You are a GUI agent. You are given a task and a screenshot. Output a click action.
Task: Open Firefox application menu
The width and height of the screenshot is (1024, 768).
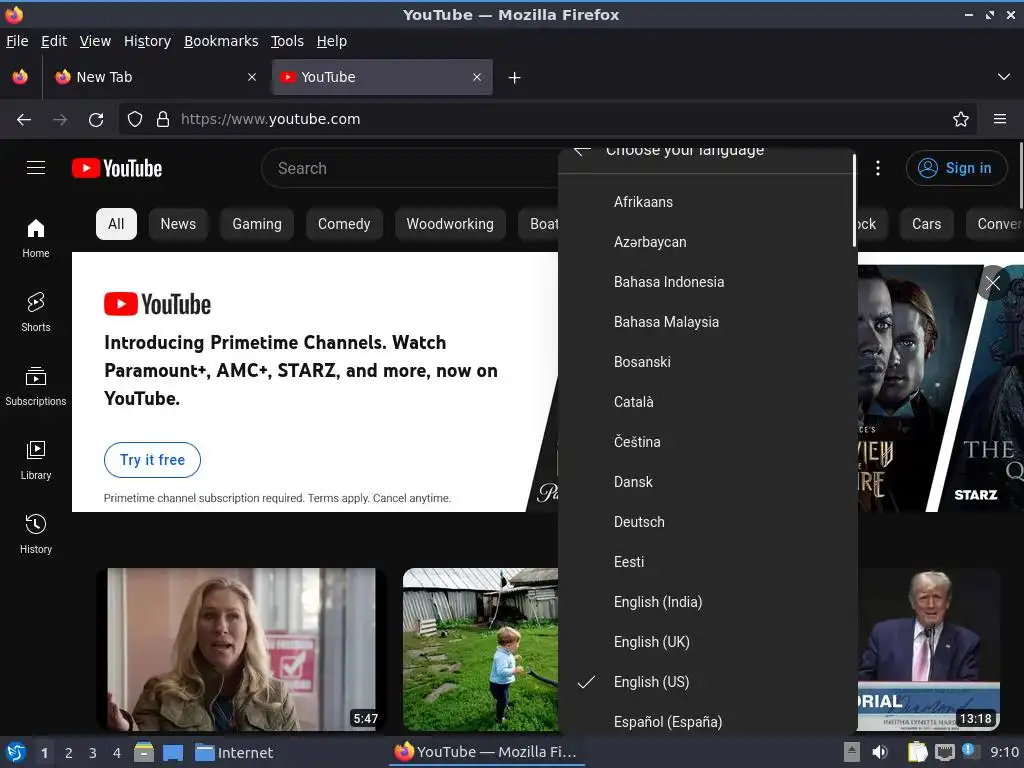[1000, 119]
